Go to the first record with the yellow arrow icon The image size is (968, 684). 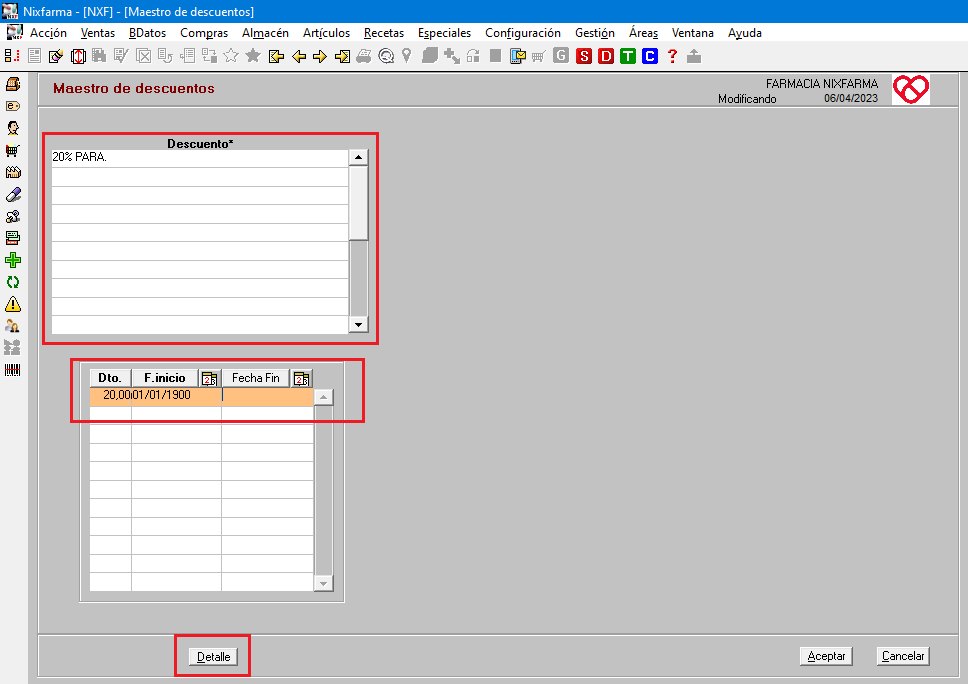[x=276, y=57]
